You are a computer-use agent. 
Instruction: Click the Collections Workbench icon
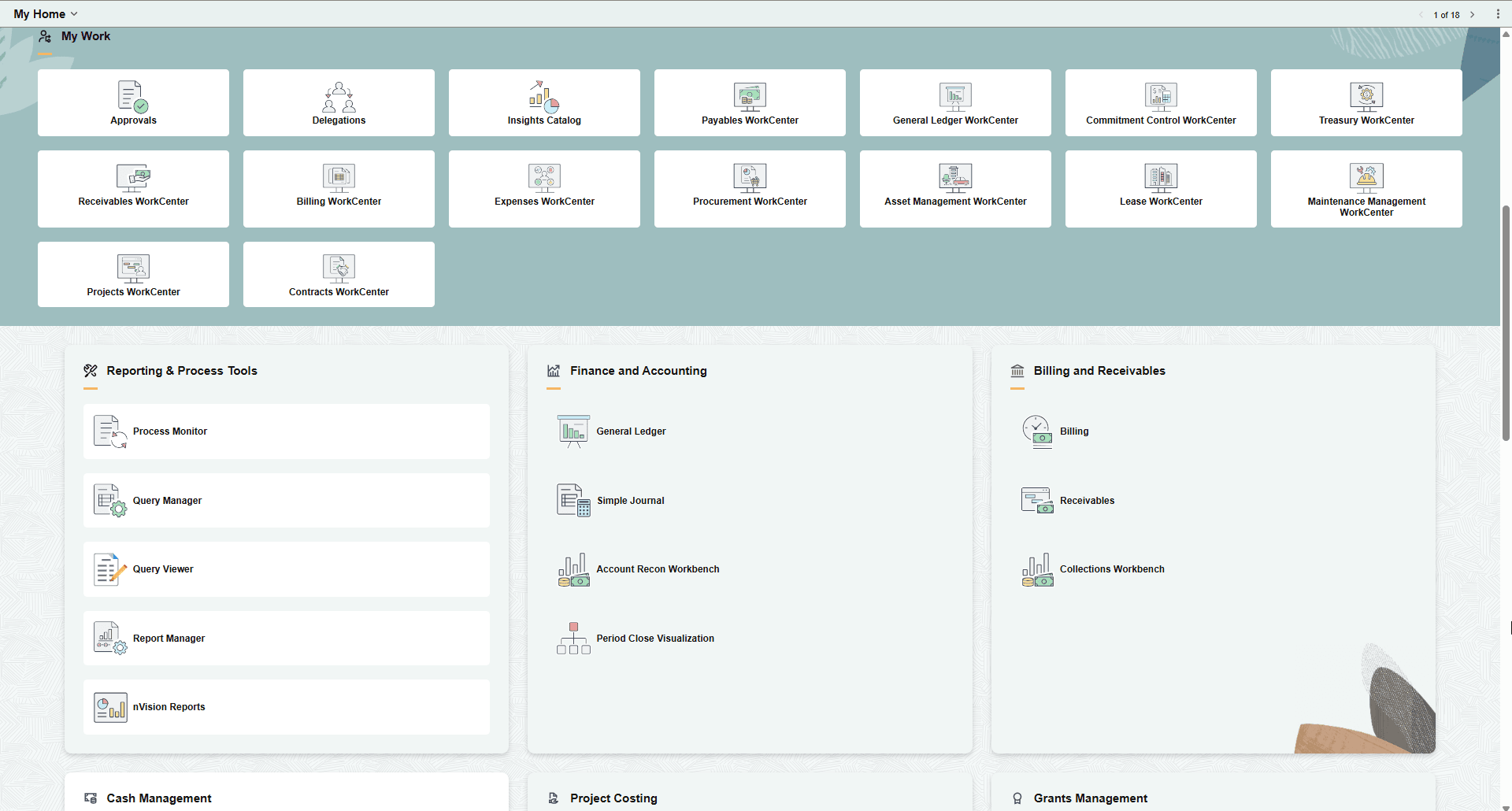click(1037, 569)
